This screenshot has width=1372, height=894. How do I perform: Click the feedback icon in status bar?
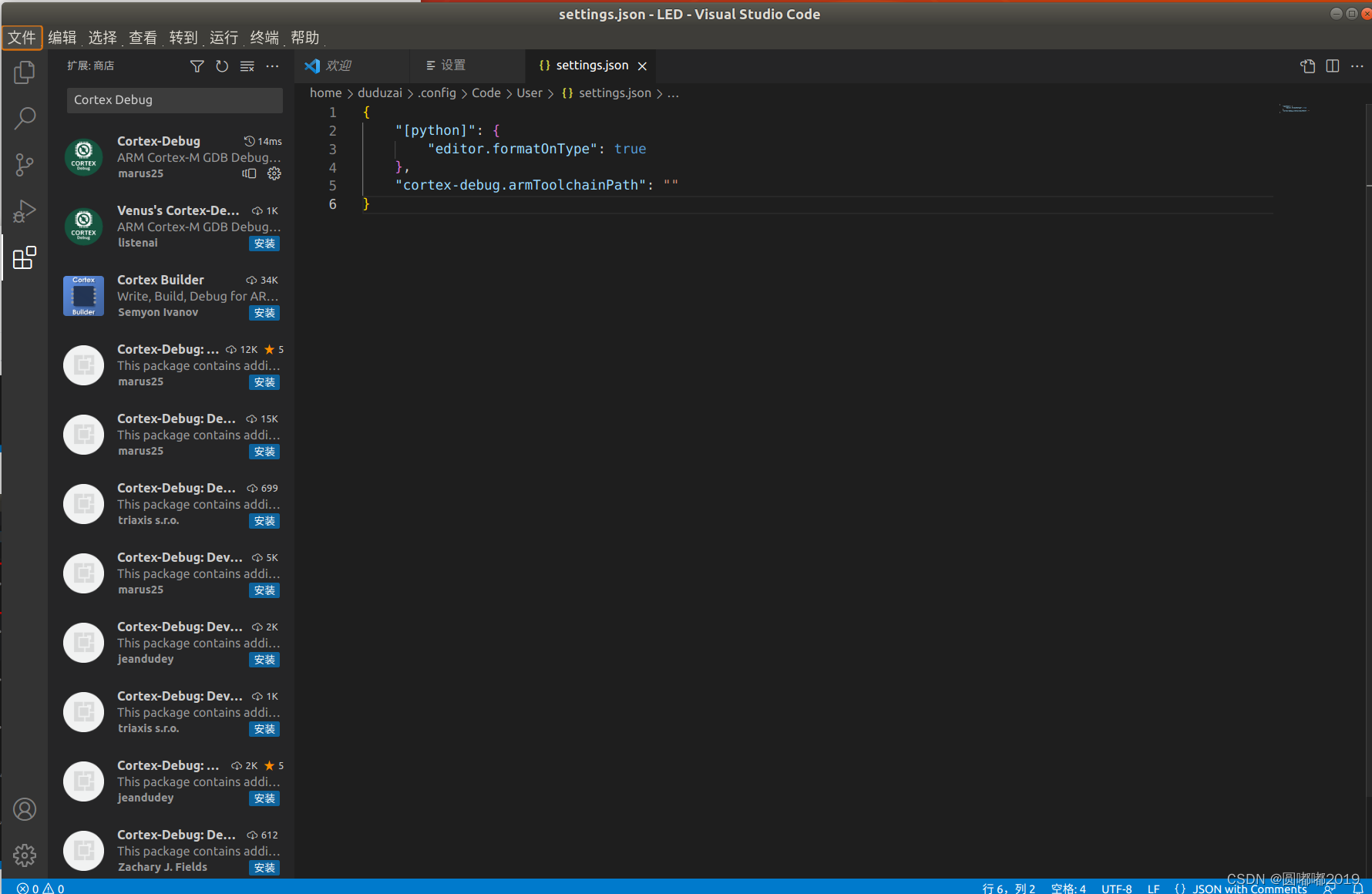click(1330, 889)
